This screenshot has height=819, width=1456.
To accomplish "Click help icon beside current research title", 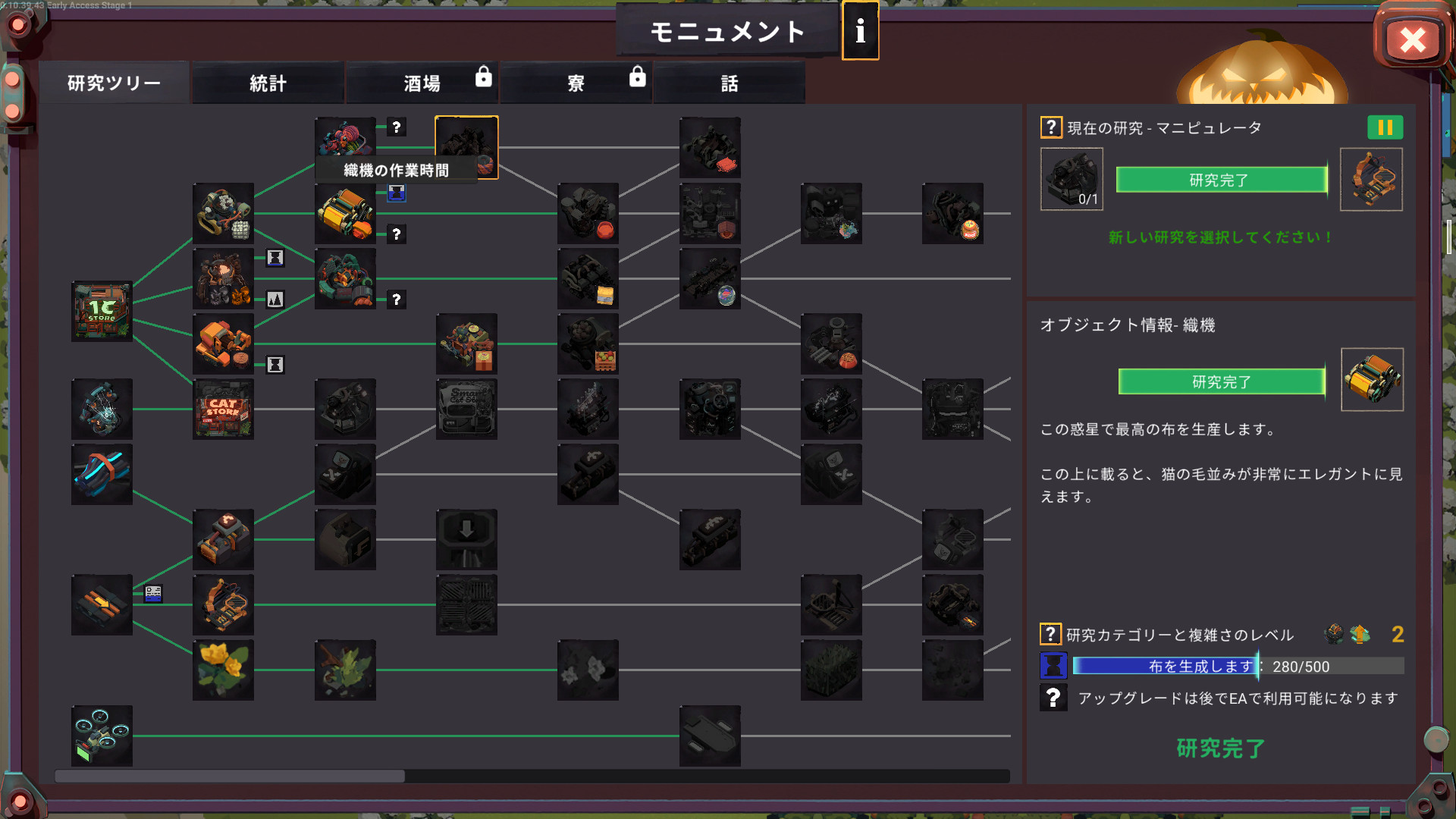I will [x=1050, y=127].
